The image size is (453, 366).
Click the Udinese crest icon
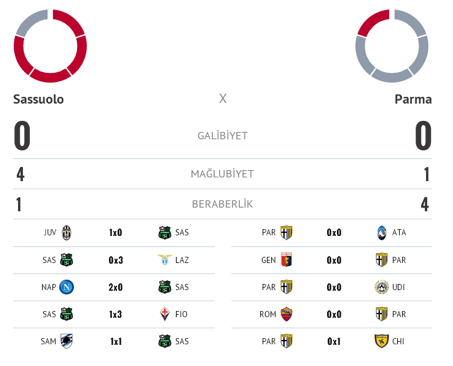point(382,287)
